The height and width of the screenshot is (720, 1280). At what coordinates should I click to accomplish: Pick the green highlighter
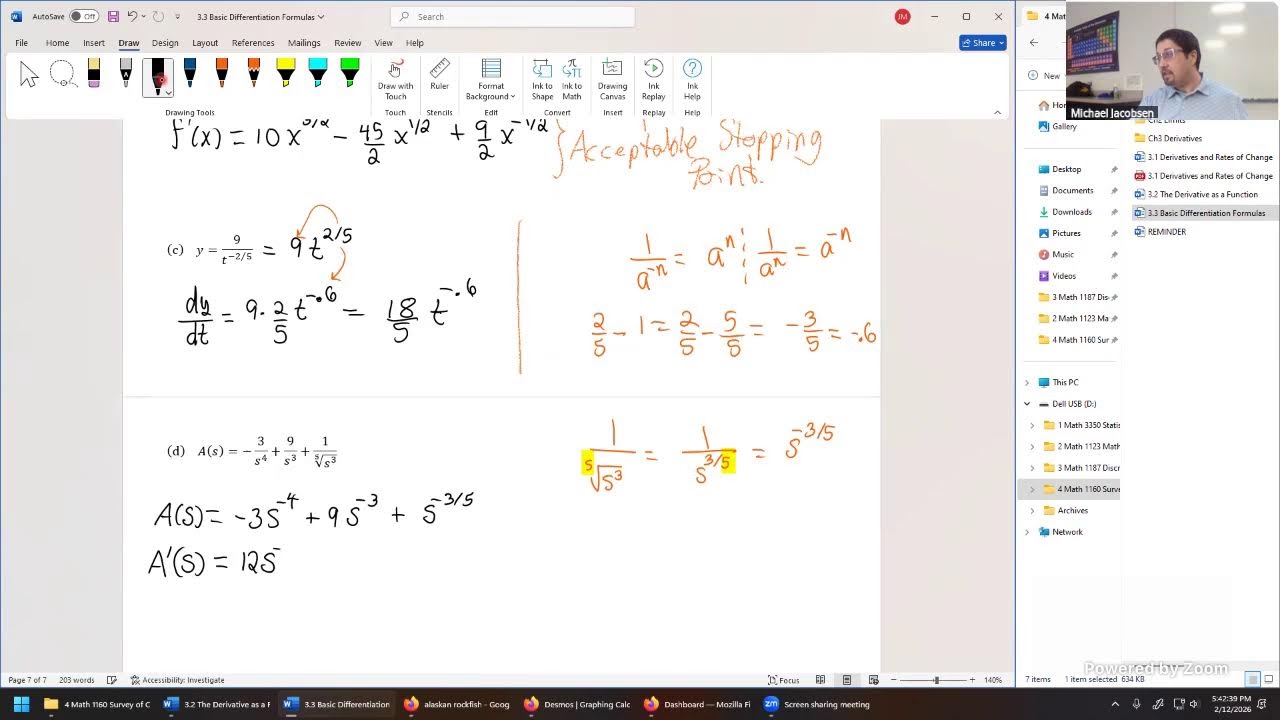click(350, 74)
